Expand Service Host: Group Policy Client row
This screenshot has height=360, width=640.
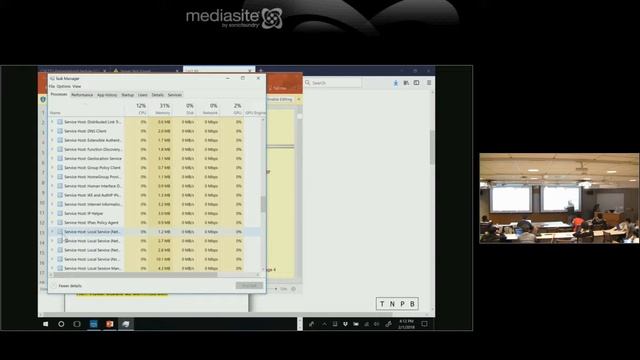click(52, 167)
